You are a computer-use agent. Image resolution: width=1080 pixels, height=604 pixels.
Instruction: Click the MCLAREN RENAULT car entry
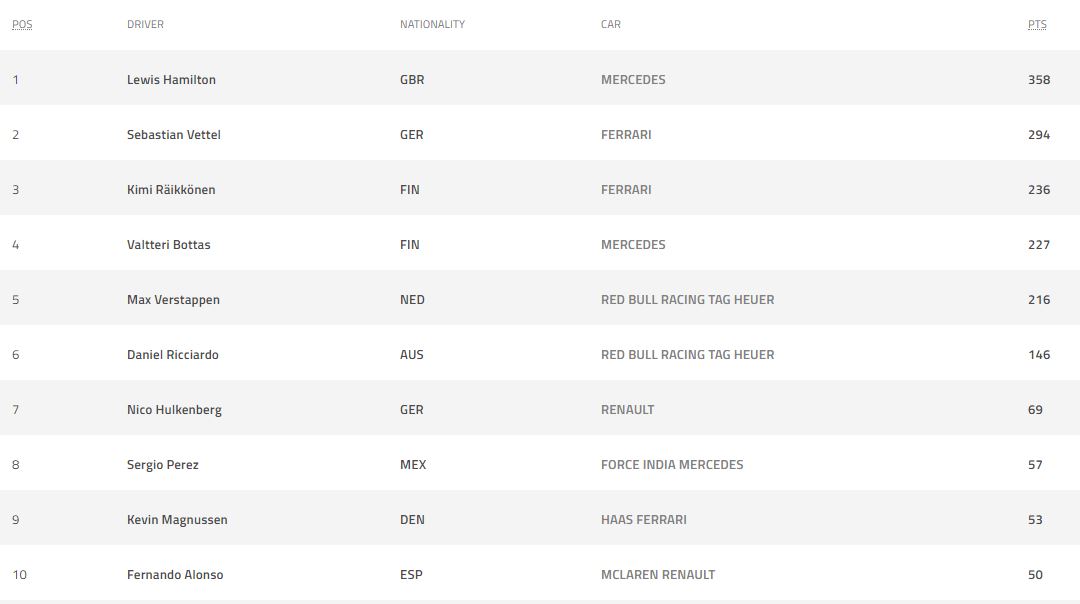point(658,575)
